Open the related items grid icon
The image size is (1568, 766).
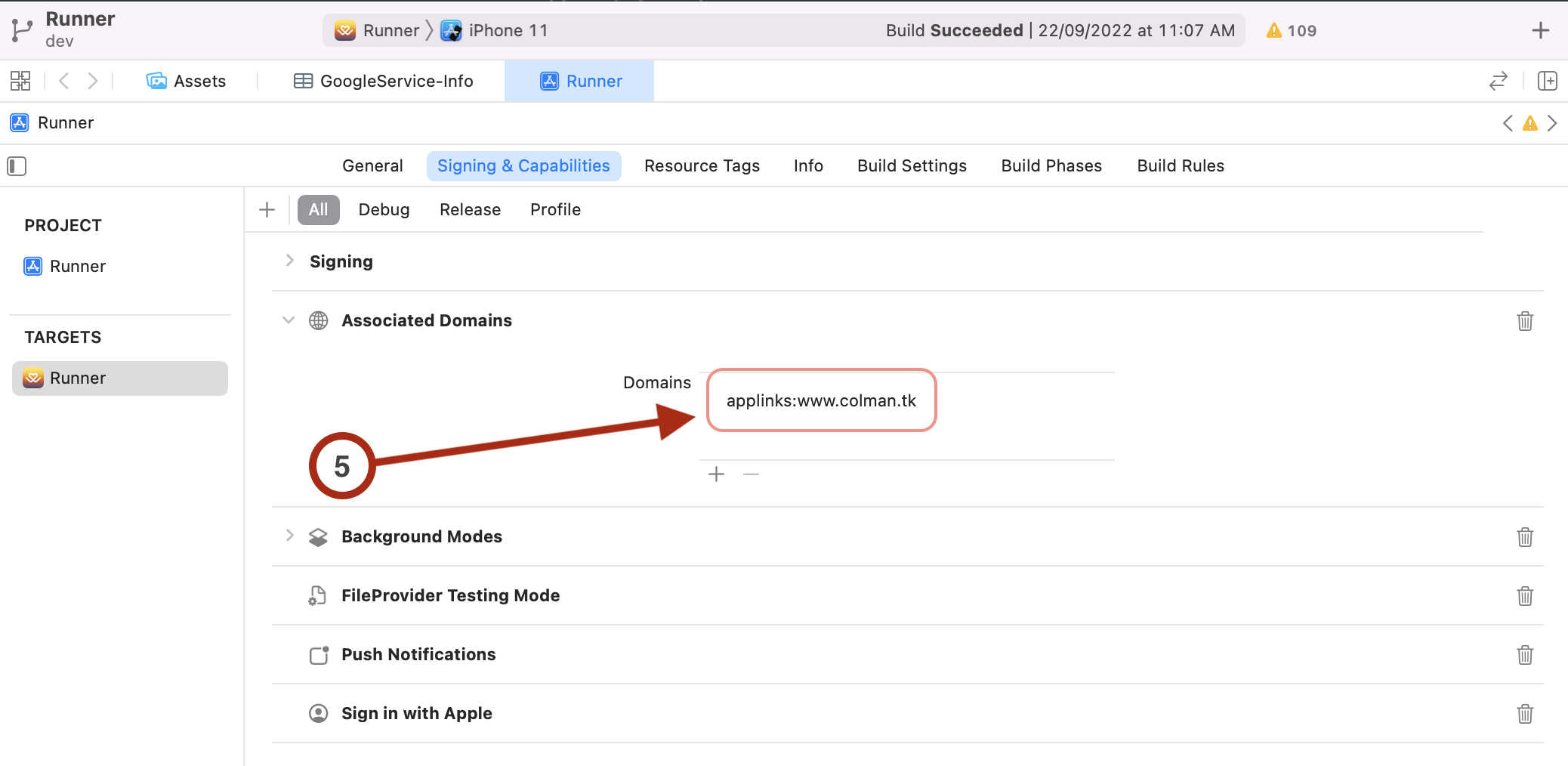click(x=20, y=81)
